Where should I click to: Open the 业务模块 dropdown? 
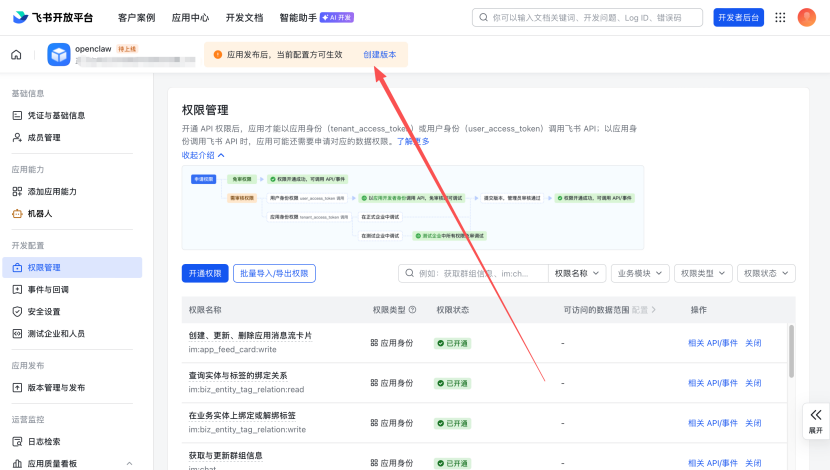click(639, 273)
